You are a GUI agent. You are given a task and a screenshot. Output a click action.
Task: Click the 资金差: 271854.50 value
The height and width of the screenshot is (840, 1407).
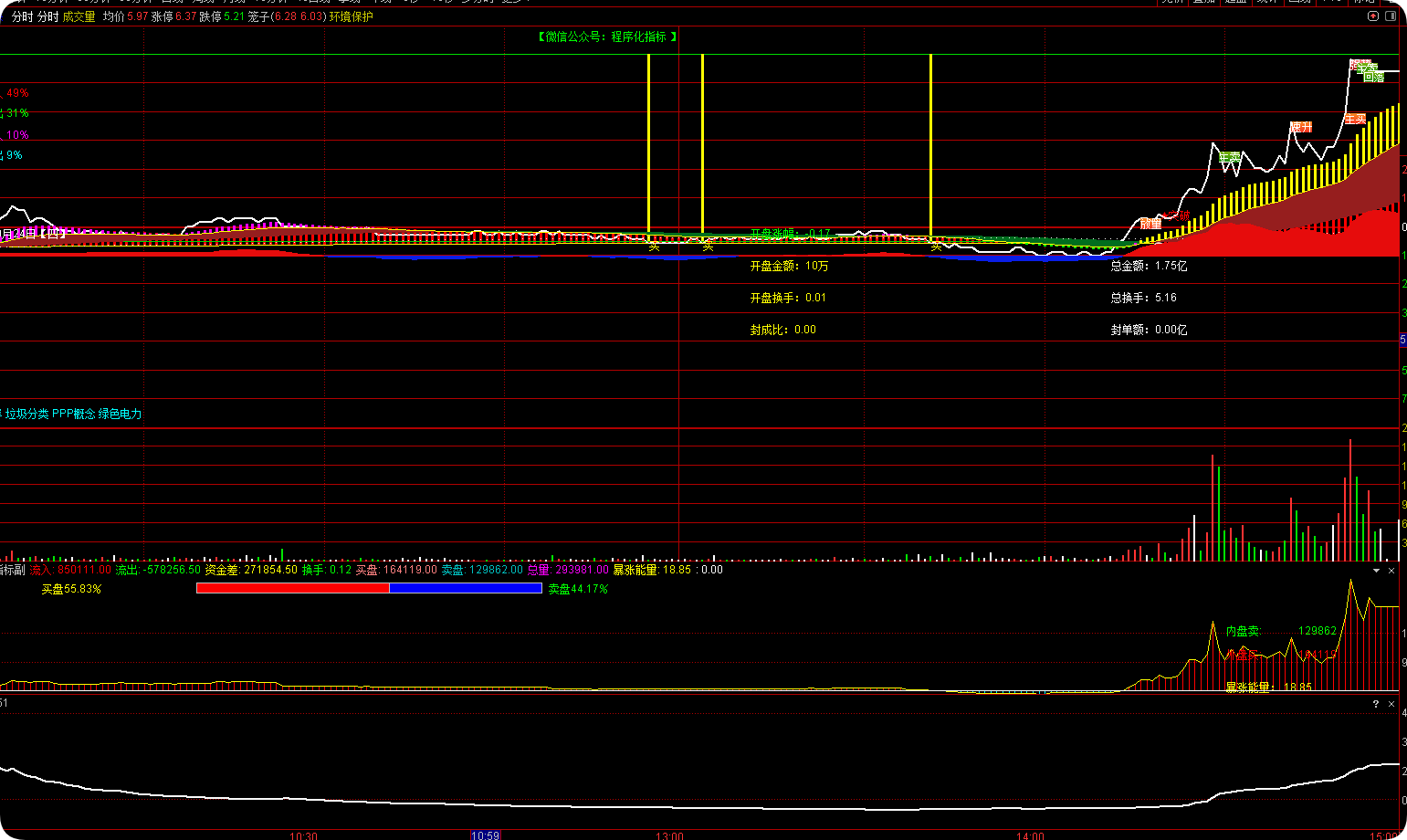[x=251, y=570]
